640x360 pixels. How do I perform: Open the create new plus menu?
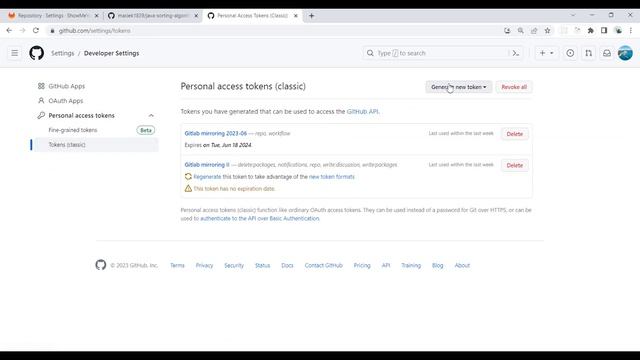(x=546, y=53)
